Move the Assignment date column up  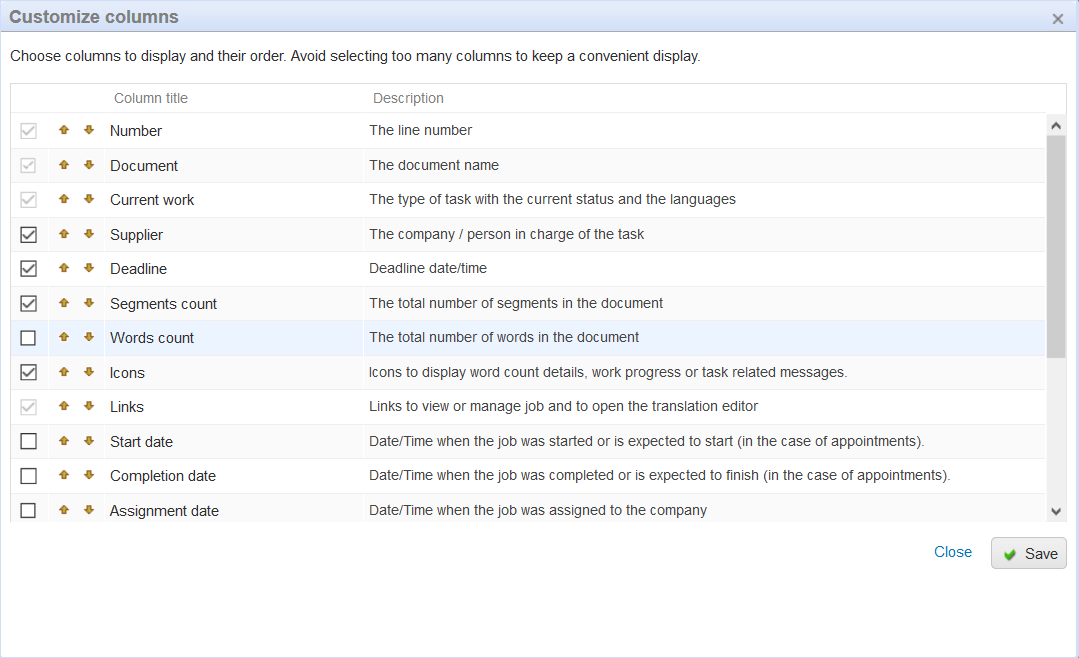[64, 510]
